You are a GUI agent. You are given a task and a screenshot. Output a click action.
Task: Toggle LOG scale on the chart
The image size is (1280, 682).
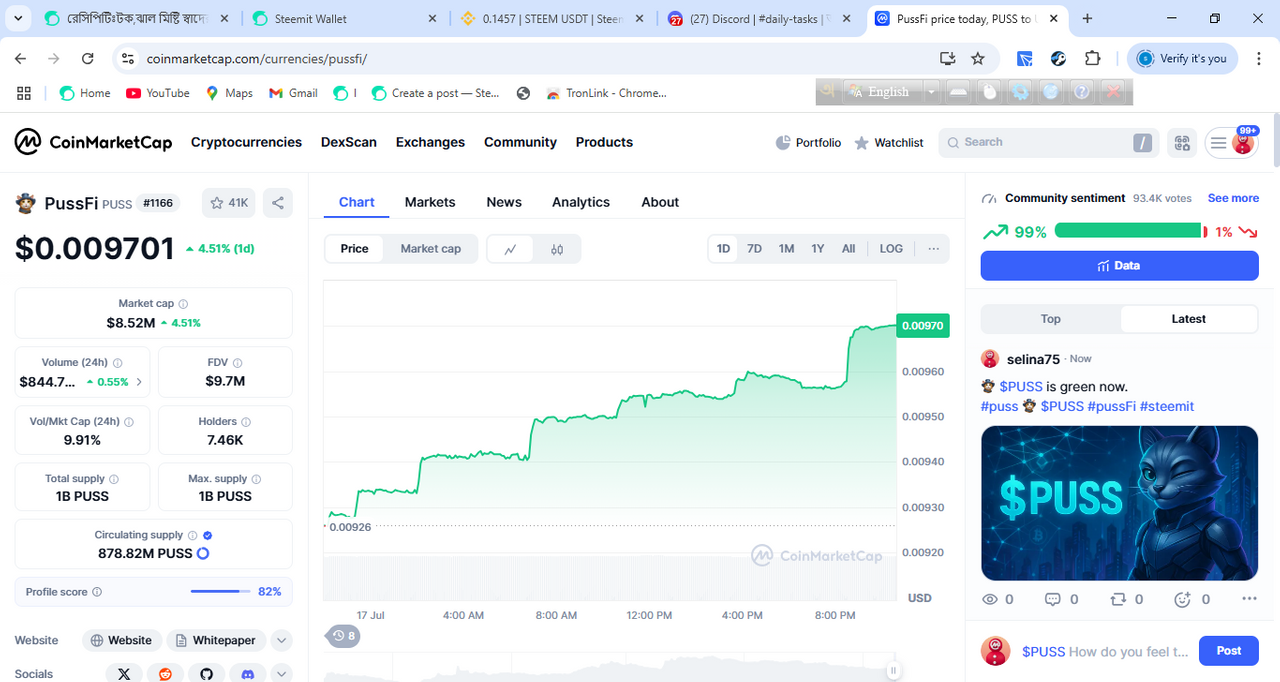(891, 249)
